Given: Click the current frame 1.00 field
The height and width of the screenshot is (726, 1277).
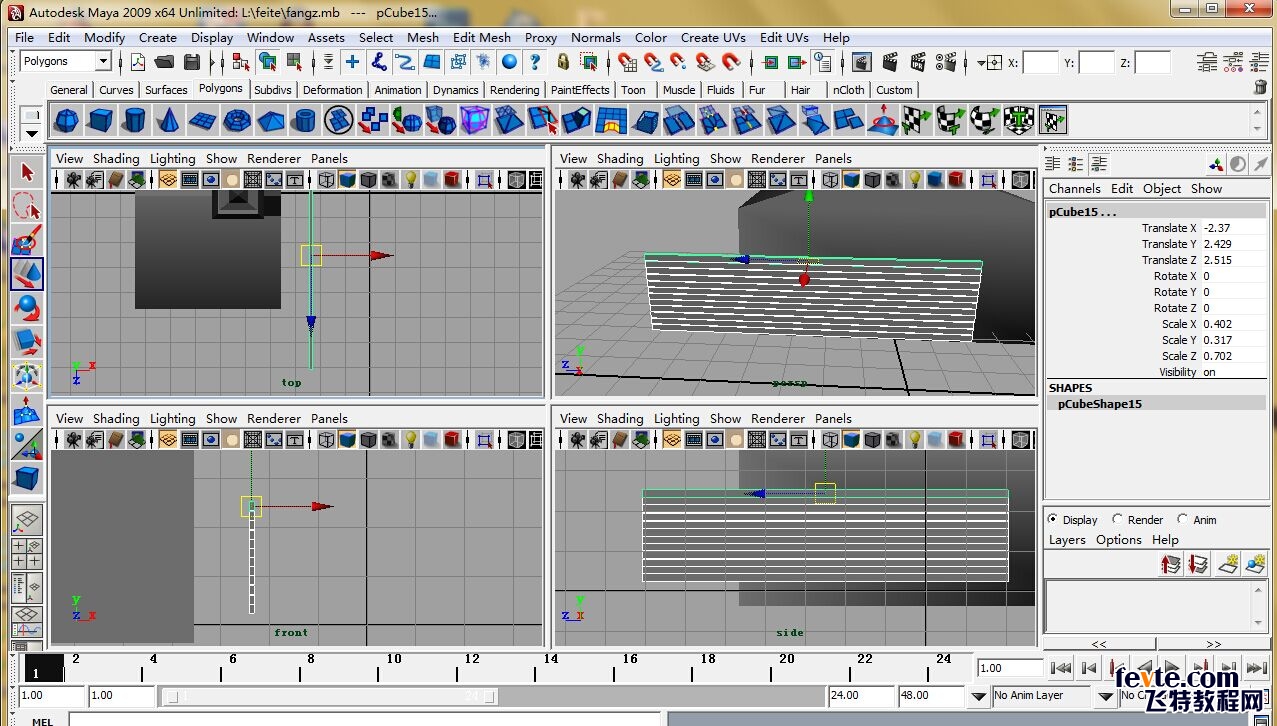Looking at the screenshot, I should click(1010, 668).
